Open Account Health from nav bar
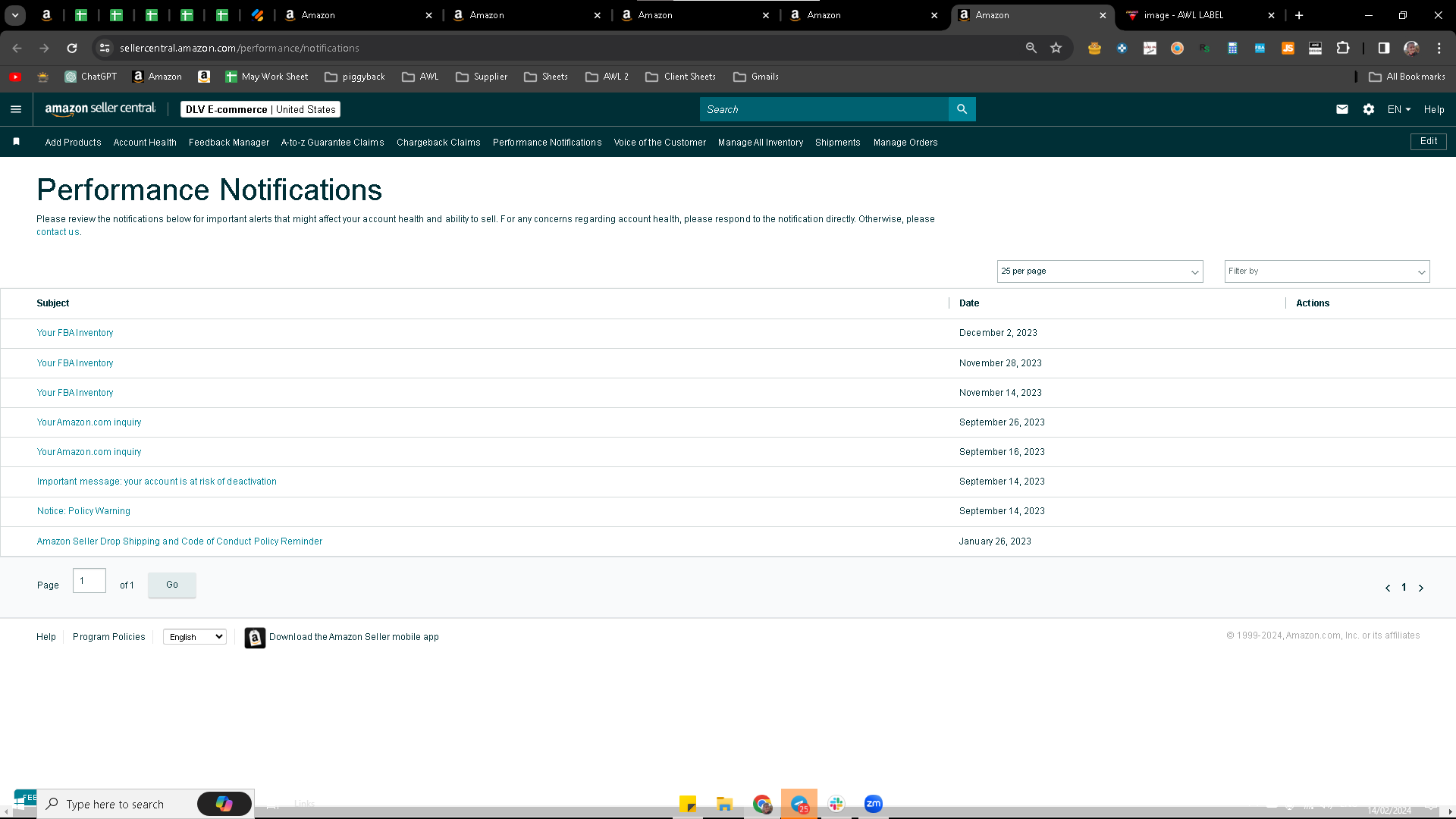The width and height of the screenshot is (1456, 819). click(145, 143)
